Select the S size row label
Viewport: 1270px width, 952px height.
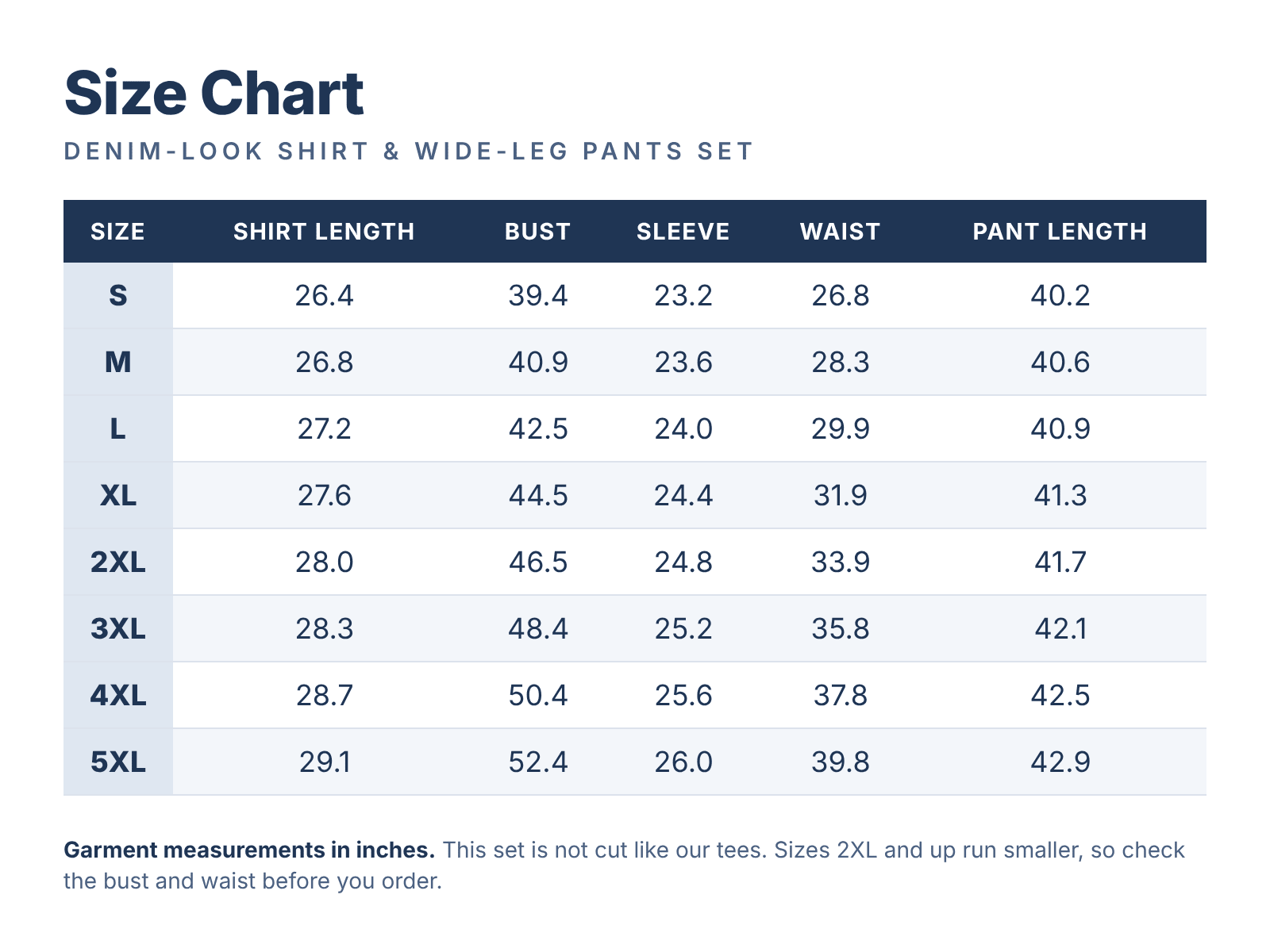[x=117, y=296]
